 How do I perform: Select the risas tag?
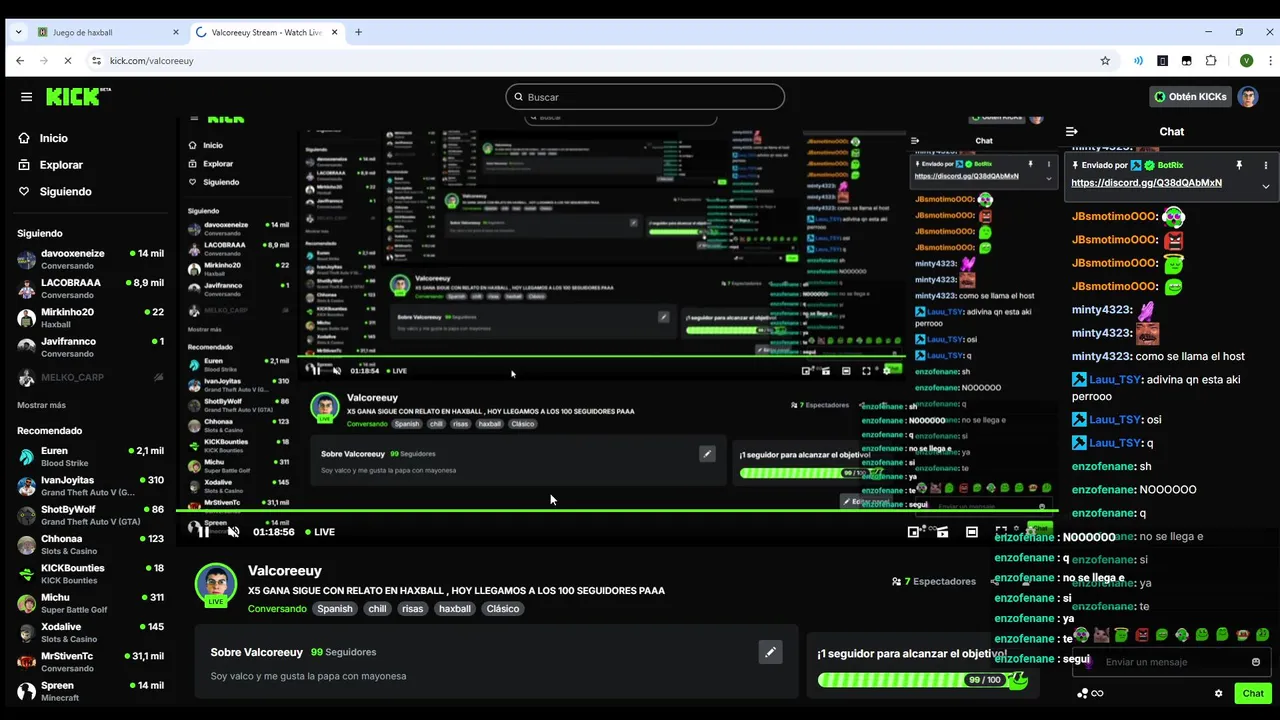tap(412, 608)
